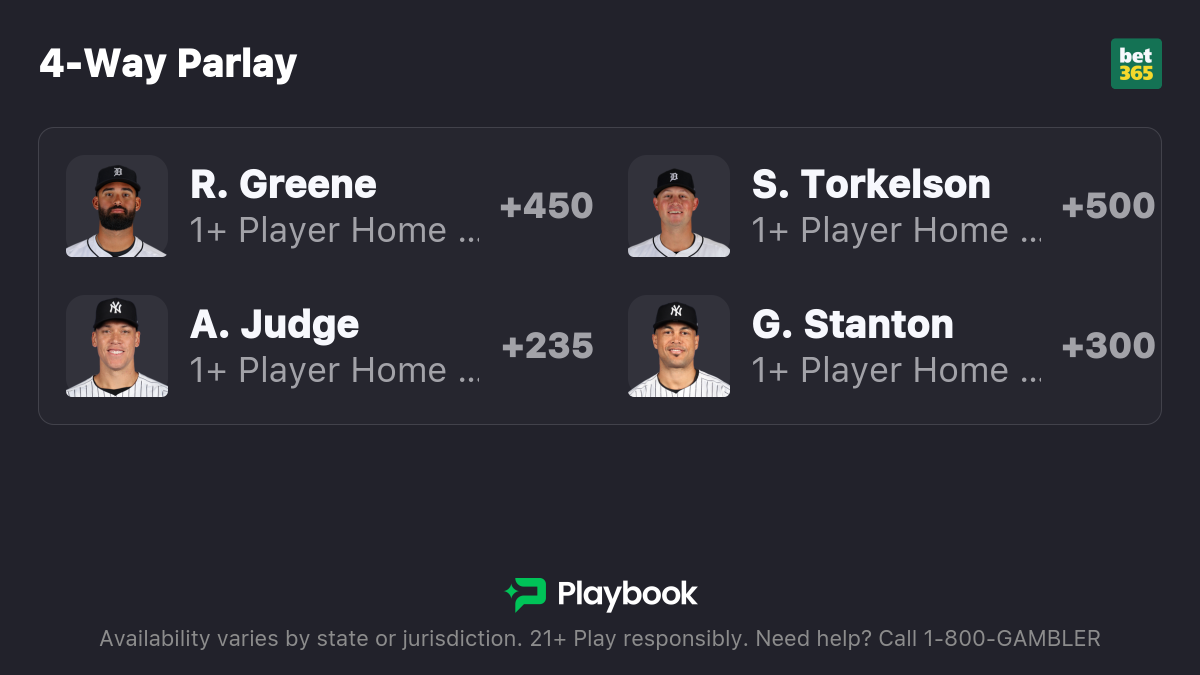
Task: Expand truncated bet description under R. Greene
Action: pos(334,230)
